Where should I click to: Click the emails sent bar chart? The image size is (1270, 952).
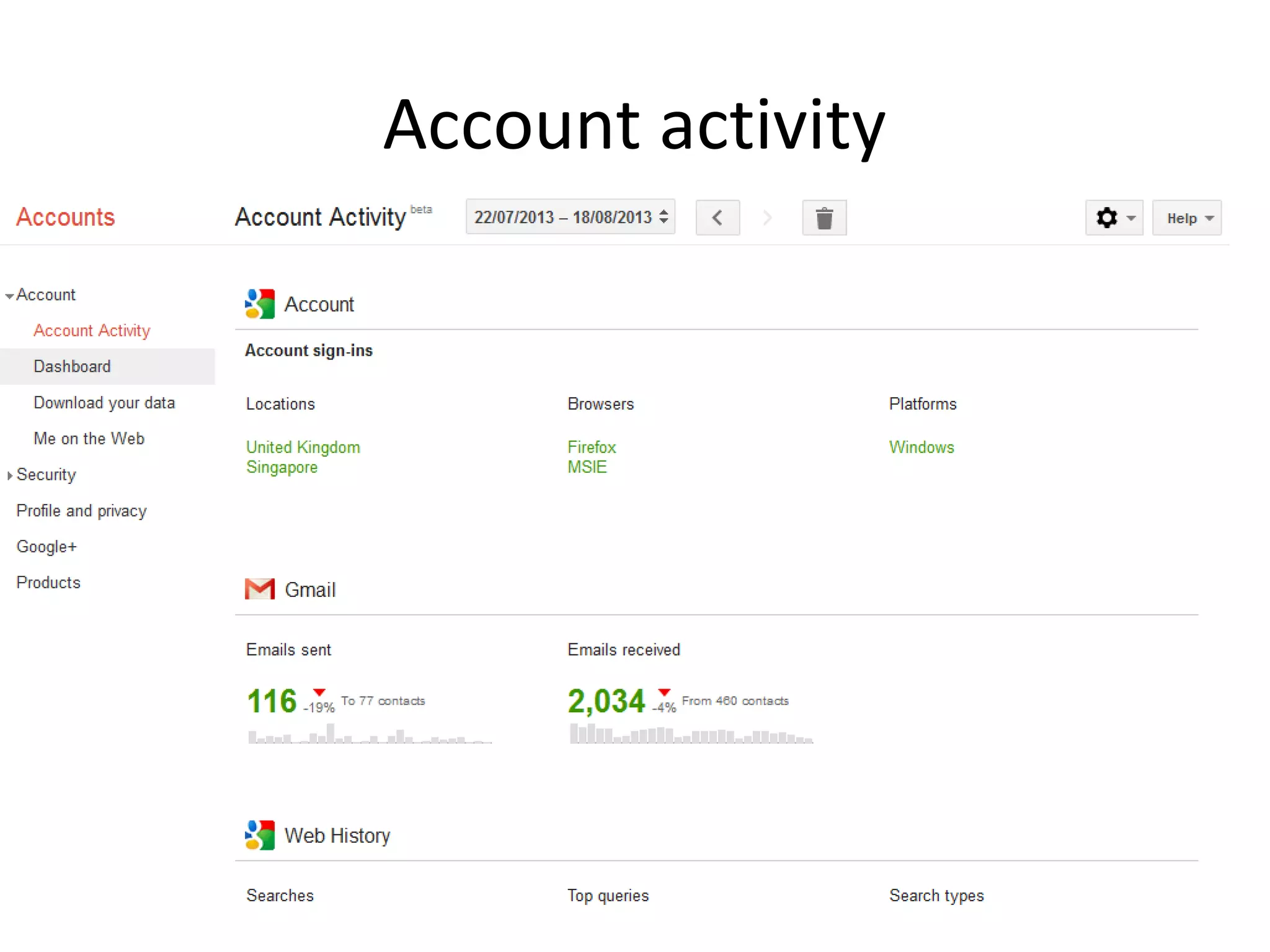(370, 733)
